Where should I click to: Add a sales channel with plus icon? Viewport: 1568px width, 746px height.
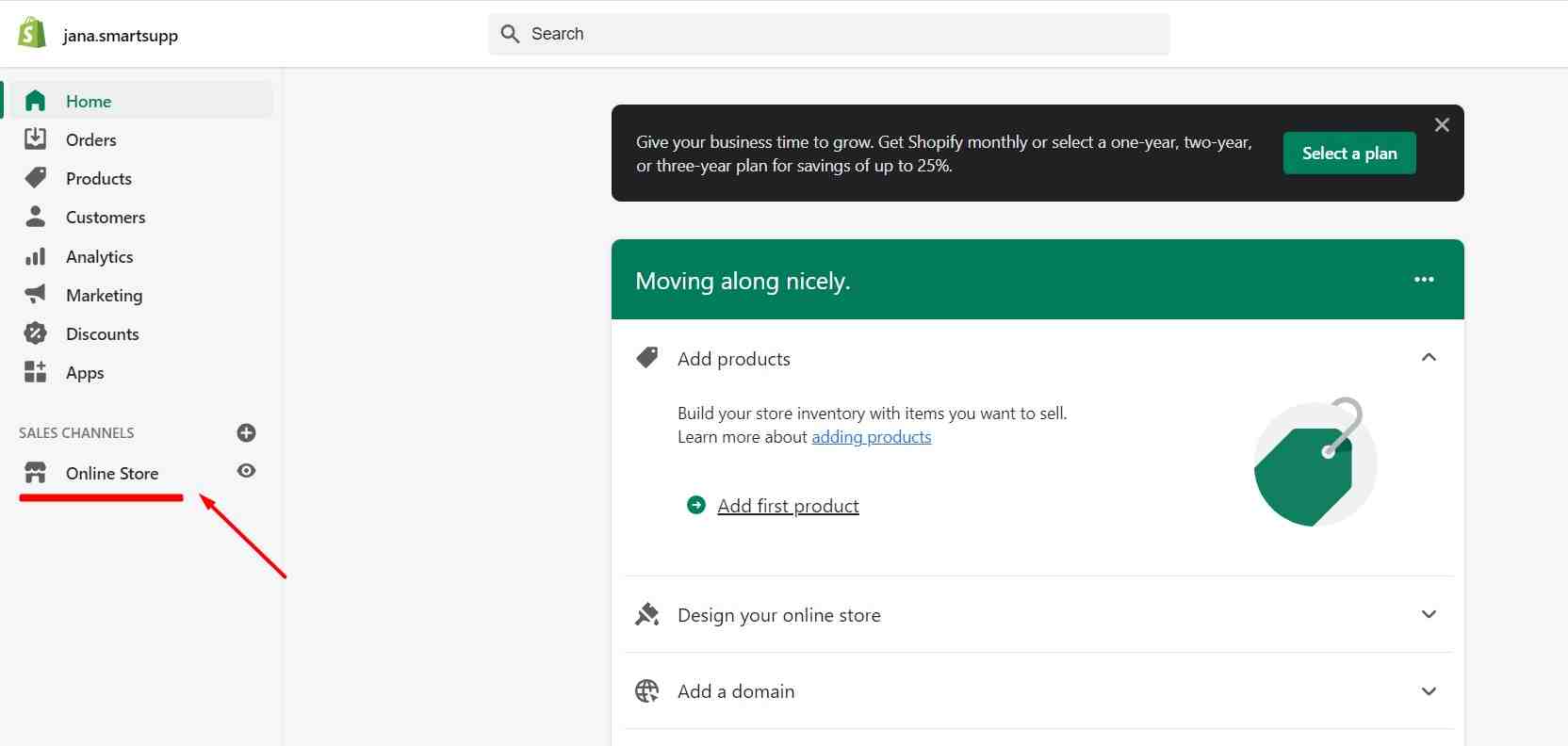(247, 433)
